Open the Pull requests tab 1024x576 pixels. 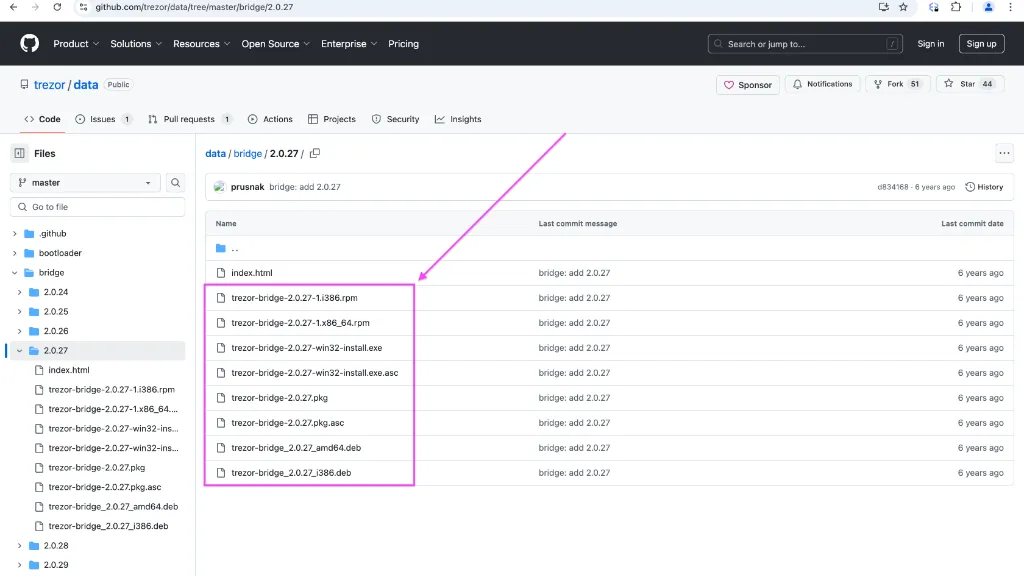point(189,120)
